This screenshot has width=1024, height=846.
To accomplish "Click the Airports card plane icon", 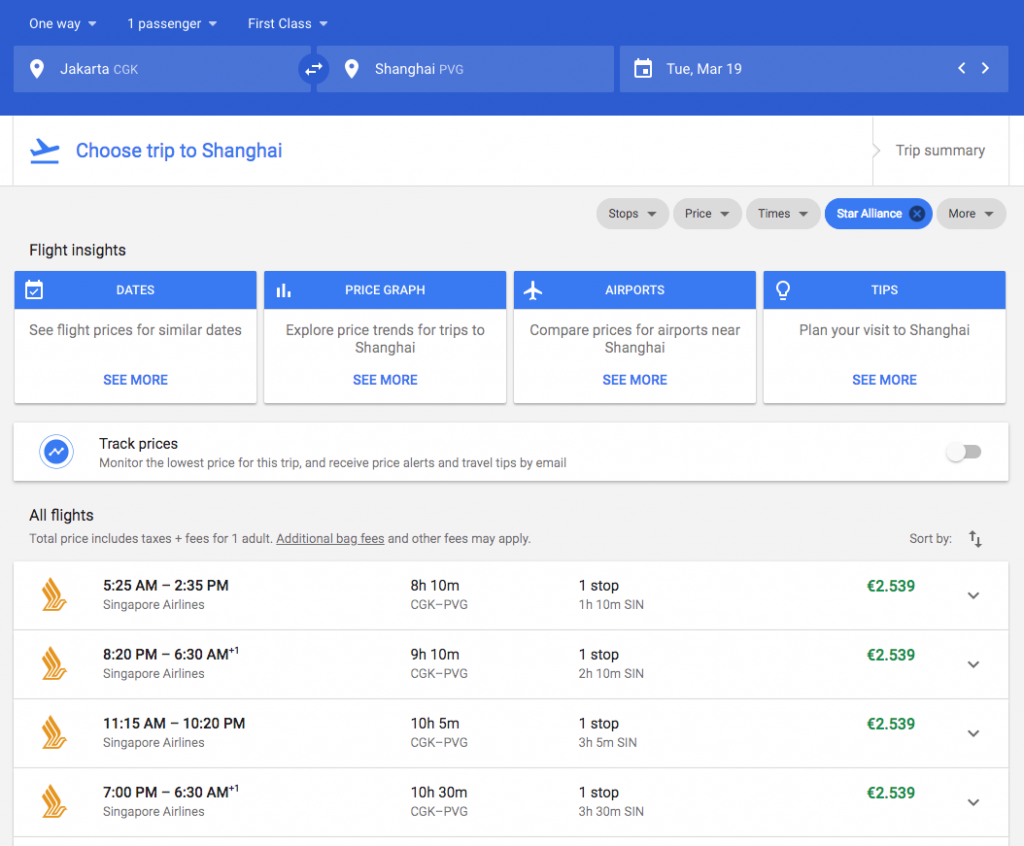I will point(533,290).
